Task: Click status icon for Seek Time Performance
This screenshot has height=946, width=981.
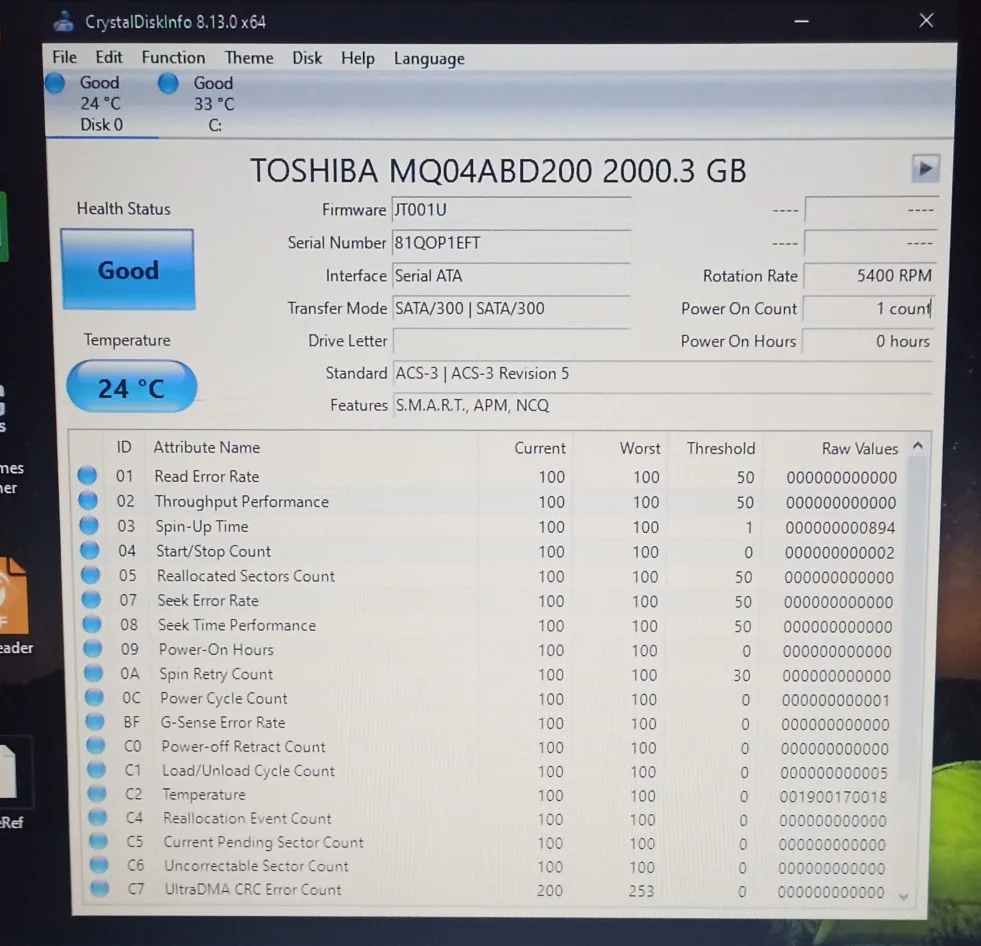Action: coord(91,624)
